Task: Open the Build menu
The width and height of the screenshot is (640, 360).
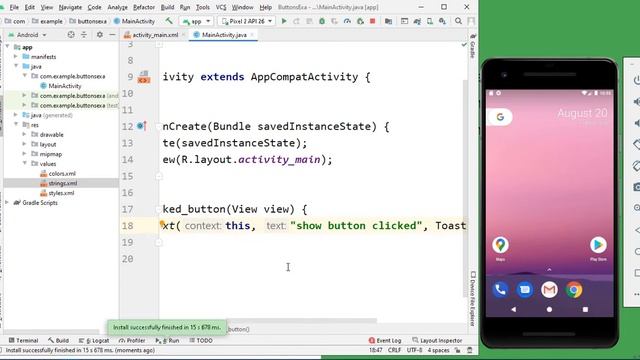Action: (167, 7)
